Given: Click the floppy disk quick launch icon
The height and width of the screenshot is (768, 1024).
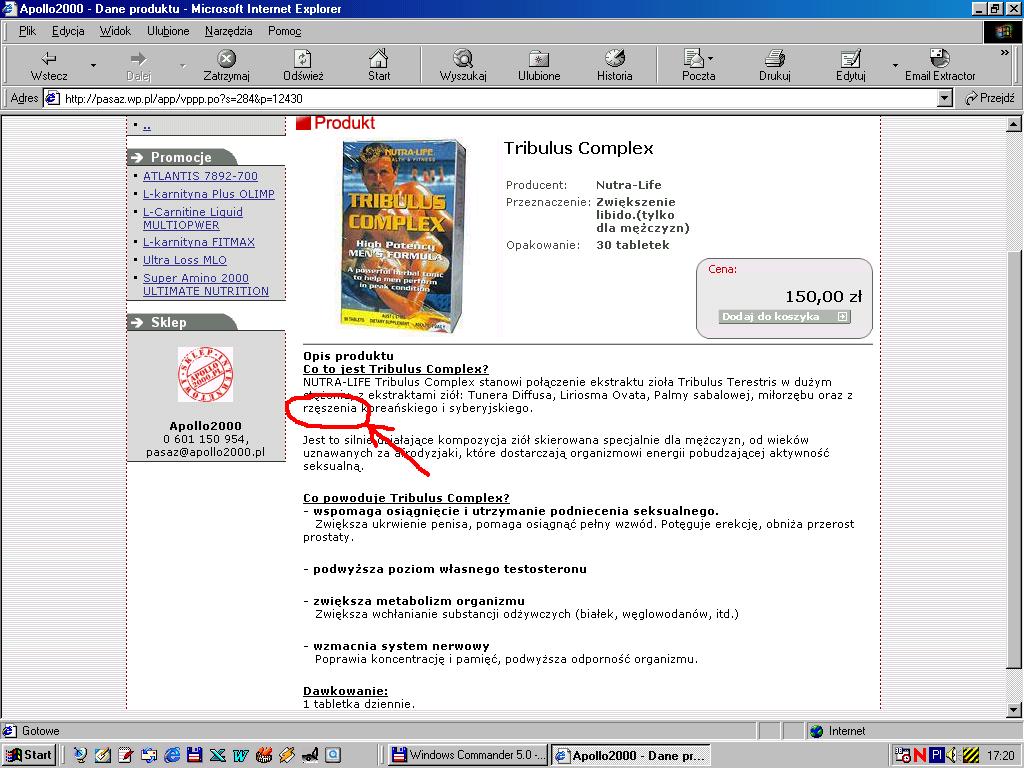Looking at the screenshot, I should (195, 755).
